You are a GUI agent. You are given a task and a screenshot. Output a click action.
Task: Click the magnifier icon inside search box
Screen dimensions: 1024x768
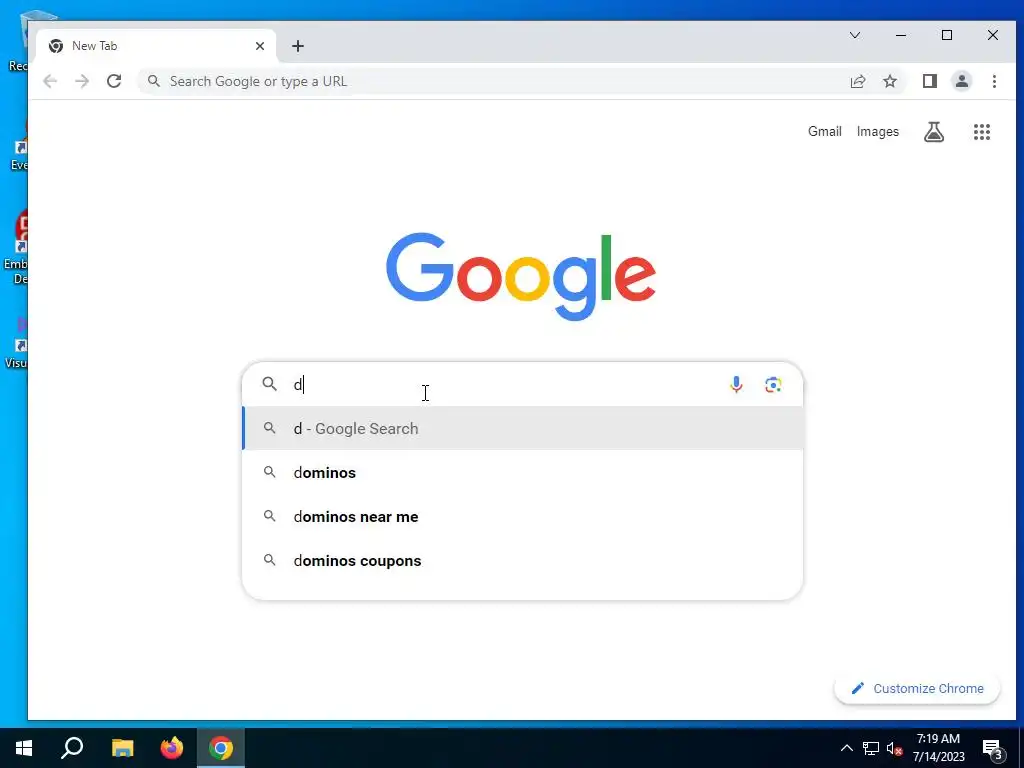pos(270,384)
